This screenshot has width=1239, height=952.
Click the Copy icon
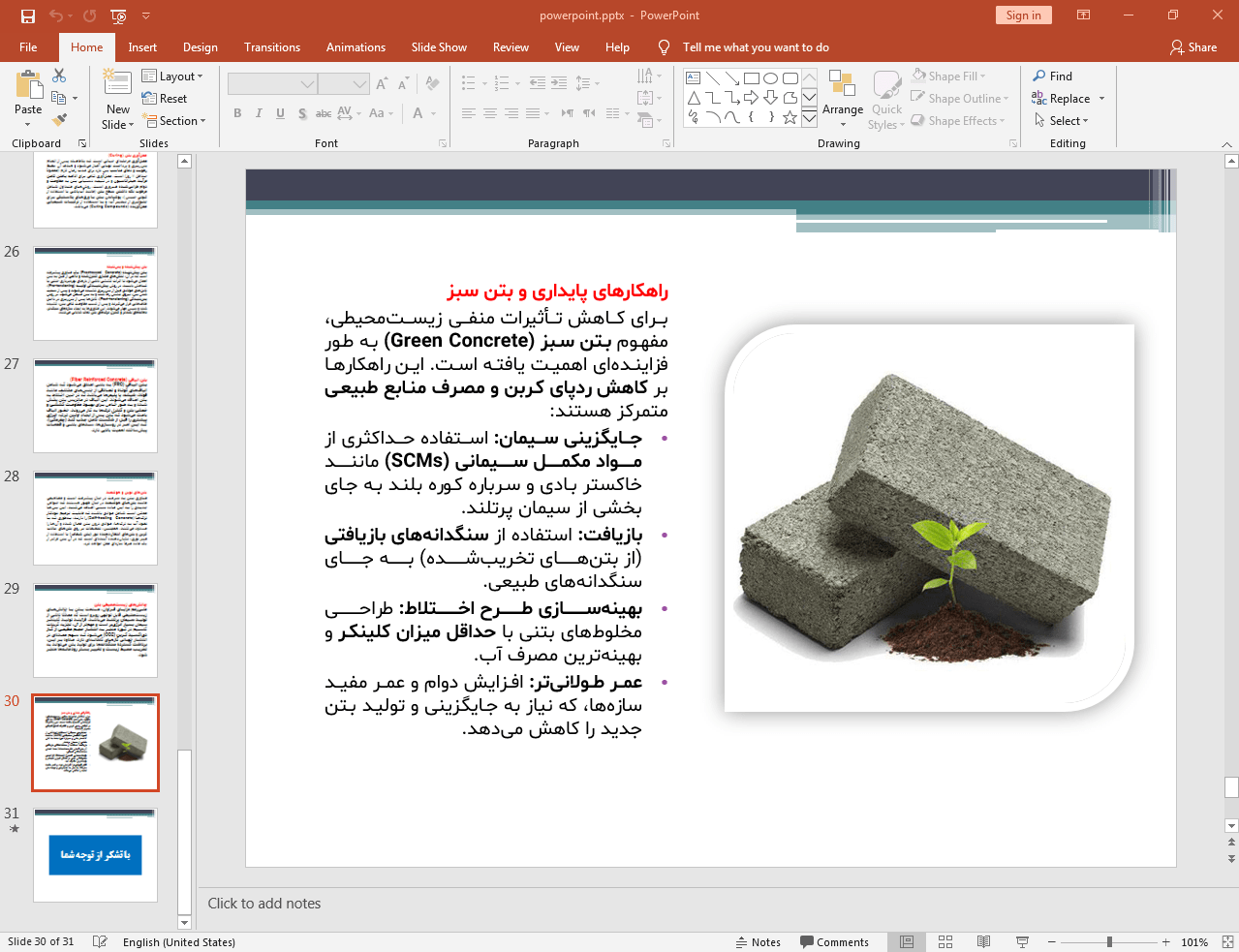coord(59,98)
